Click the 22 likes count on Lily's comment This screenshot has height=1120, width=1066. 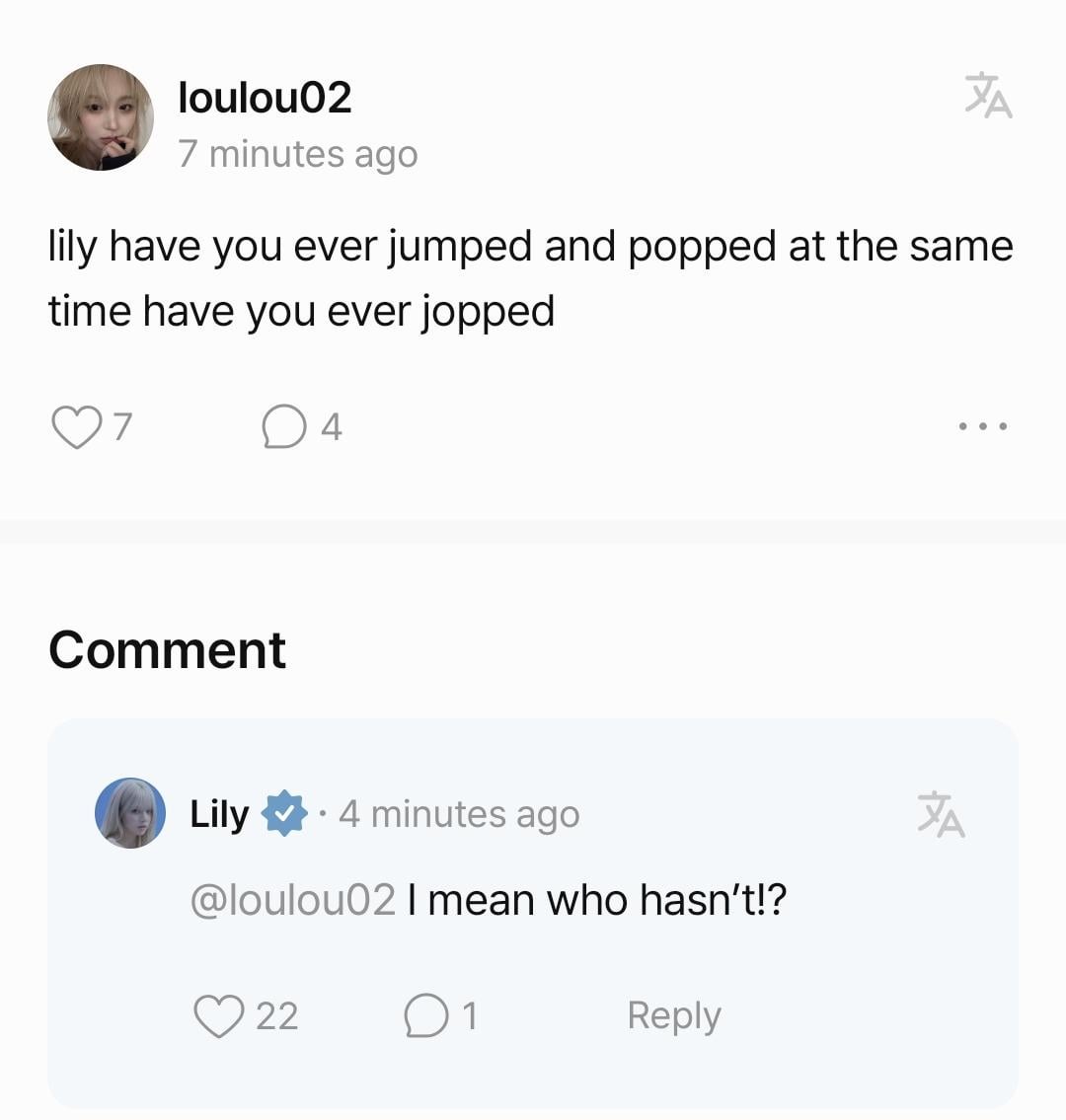277,1015
